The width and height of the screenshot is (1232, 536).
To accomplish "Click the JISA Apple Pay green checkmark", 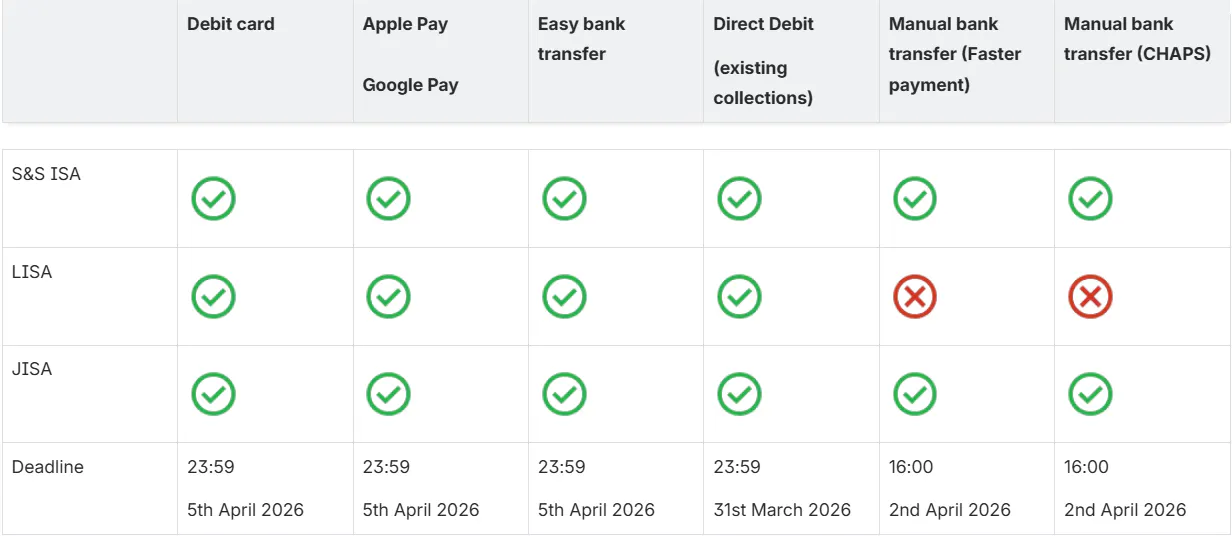I will click(388, 394).
